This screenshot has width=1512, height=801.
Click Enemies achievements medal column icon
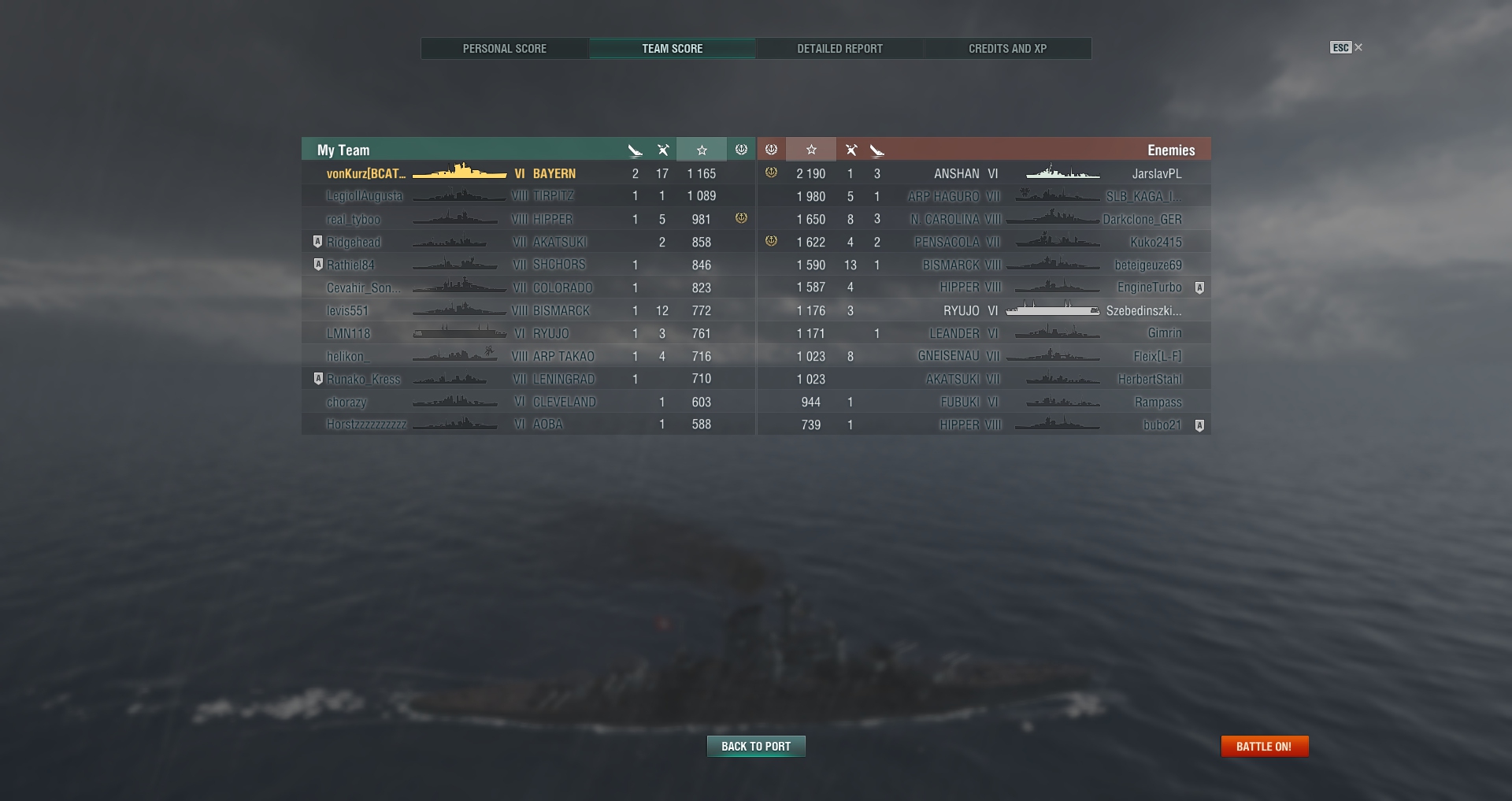pos(772,150)
